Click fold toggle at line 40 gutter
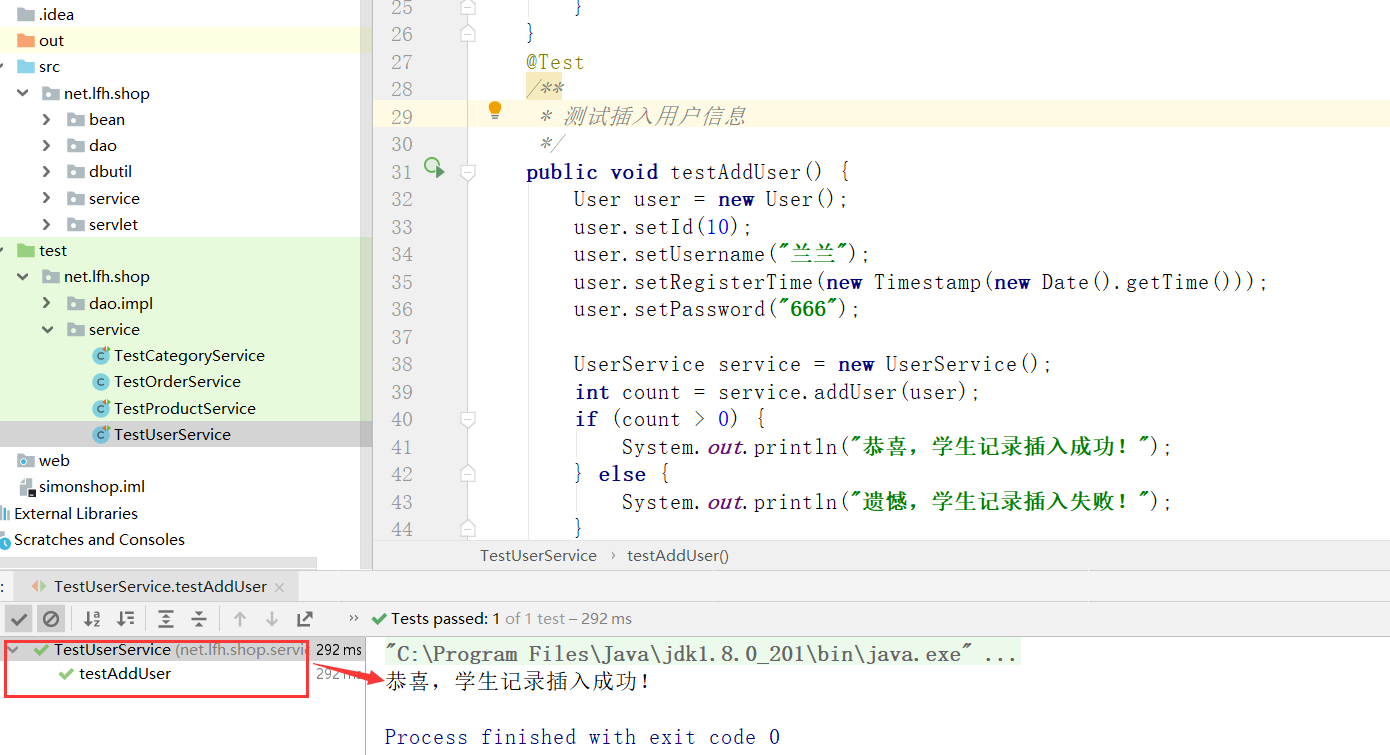 click(467, 420)
